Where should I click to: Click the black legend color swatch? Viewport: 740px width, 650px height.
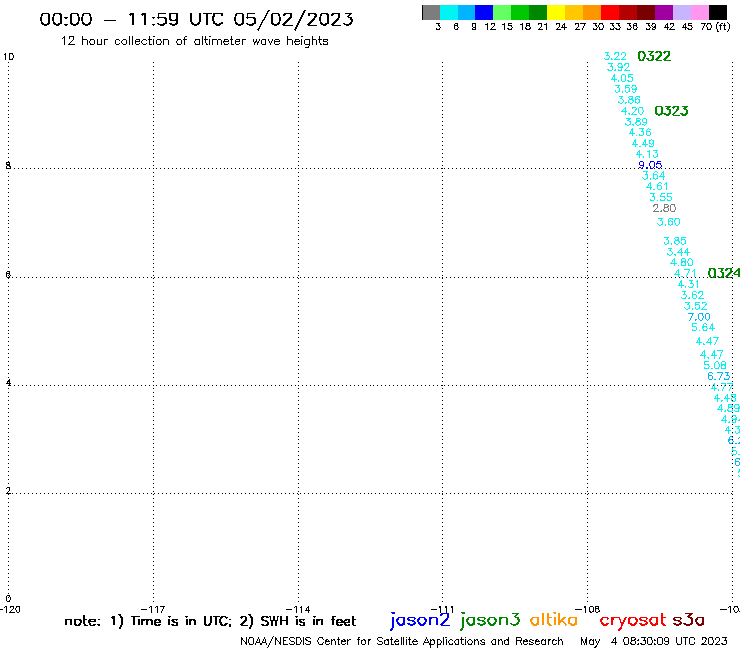pyautogui.click(x=718, y=12)
